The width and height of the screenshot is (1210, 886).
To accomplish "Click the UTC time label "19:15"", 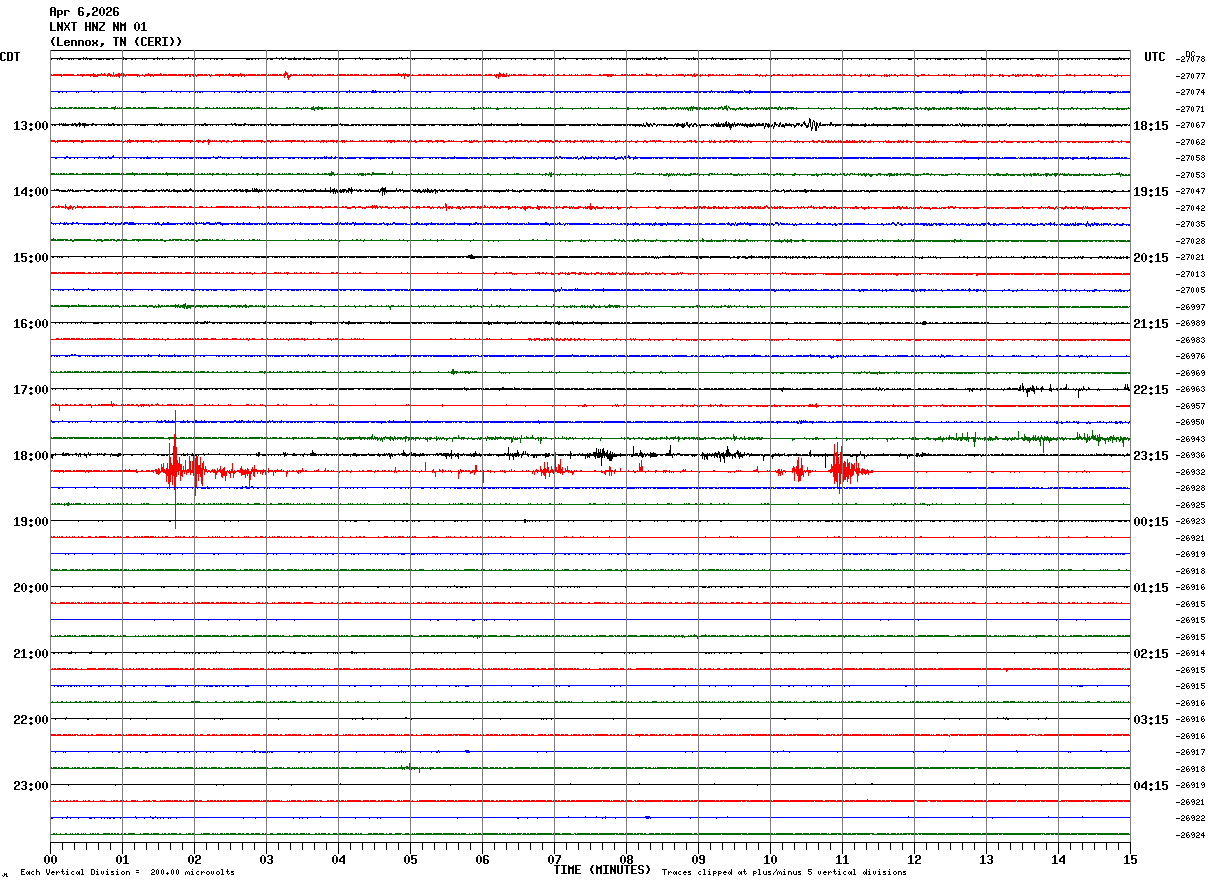I will [x=1151, y=192].
